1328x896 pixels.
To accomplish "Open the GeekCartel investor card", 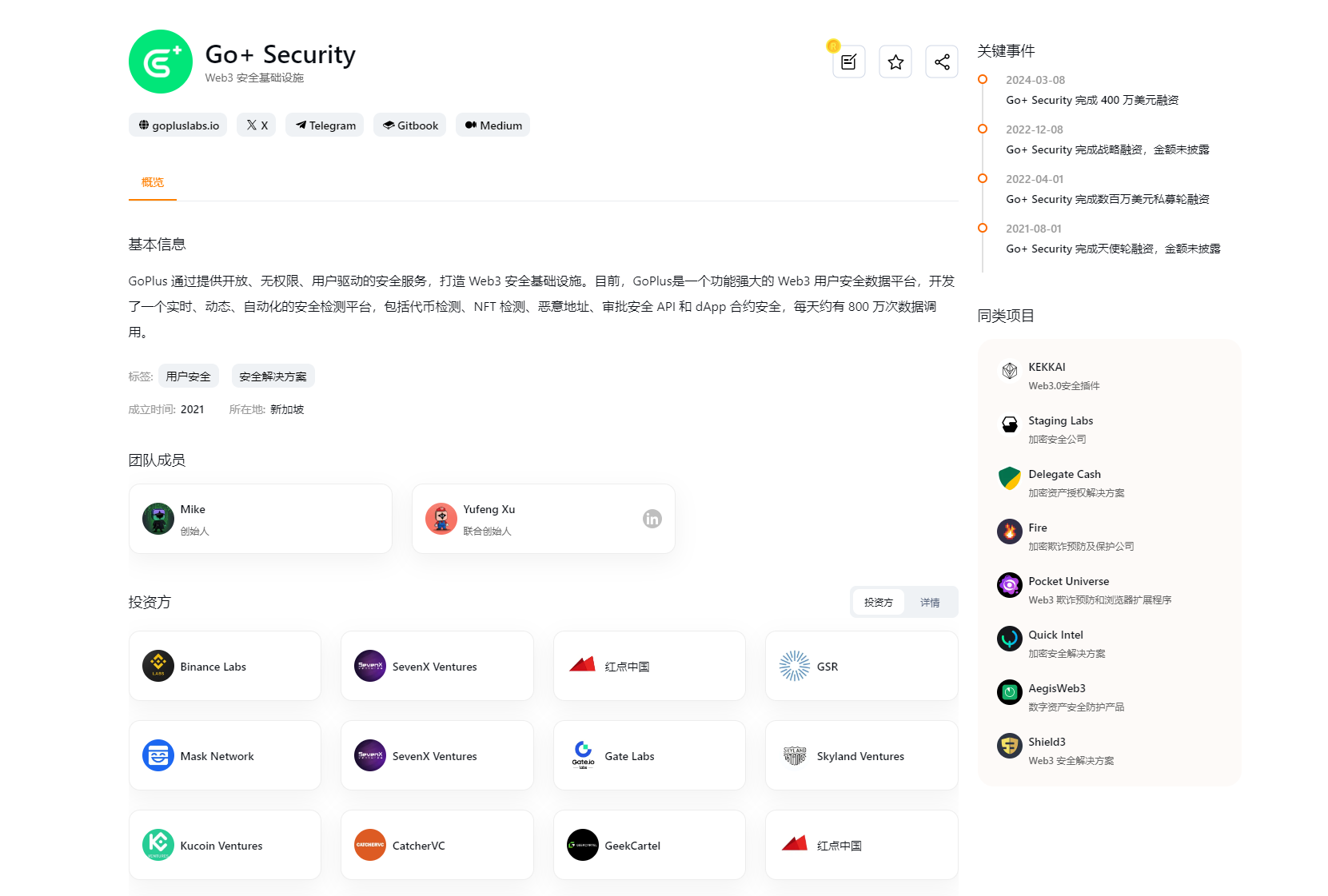I will [x=649, y=845].
